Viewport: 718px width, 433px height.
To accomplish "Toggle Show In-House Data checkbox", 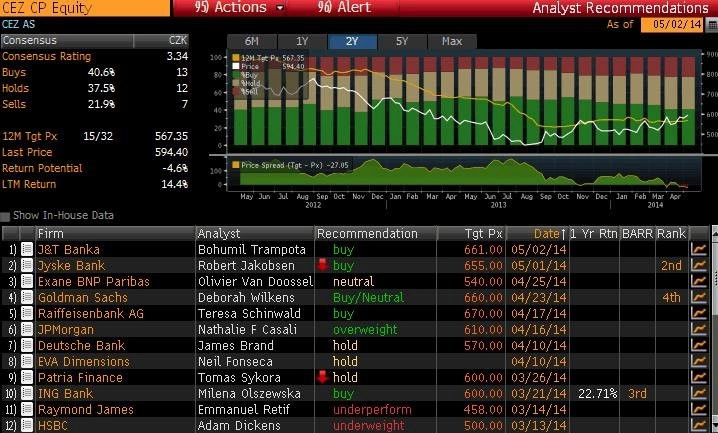I will (x=5, y=216).
